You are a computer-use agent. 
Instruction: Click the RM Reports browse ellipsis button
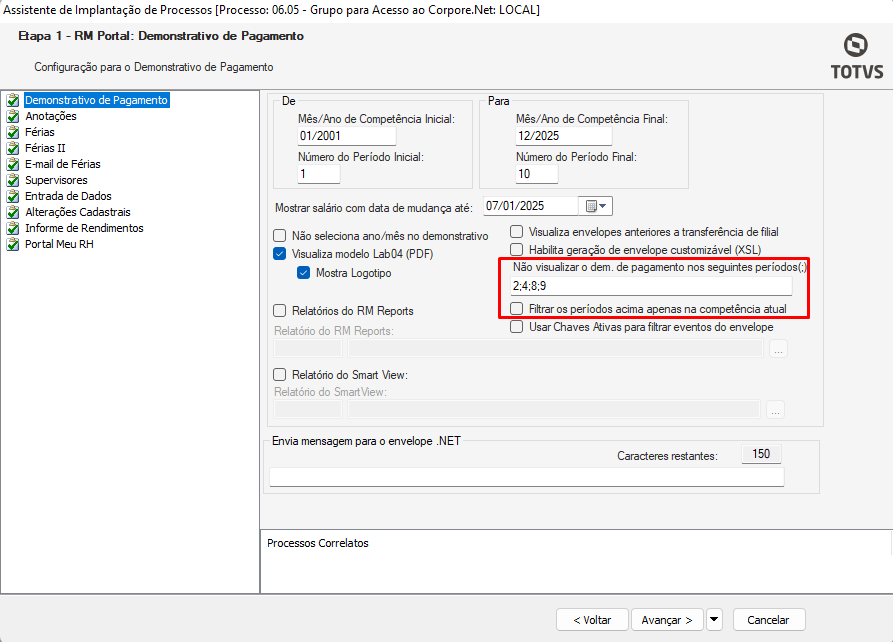pos(778,348)
